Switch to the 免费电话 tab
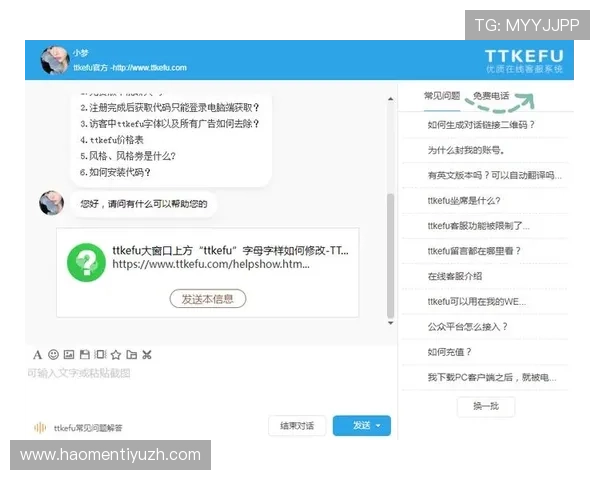This screenshot has width=600, height=480. pos(491,96)
